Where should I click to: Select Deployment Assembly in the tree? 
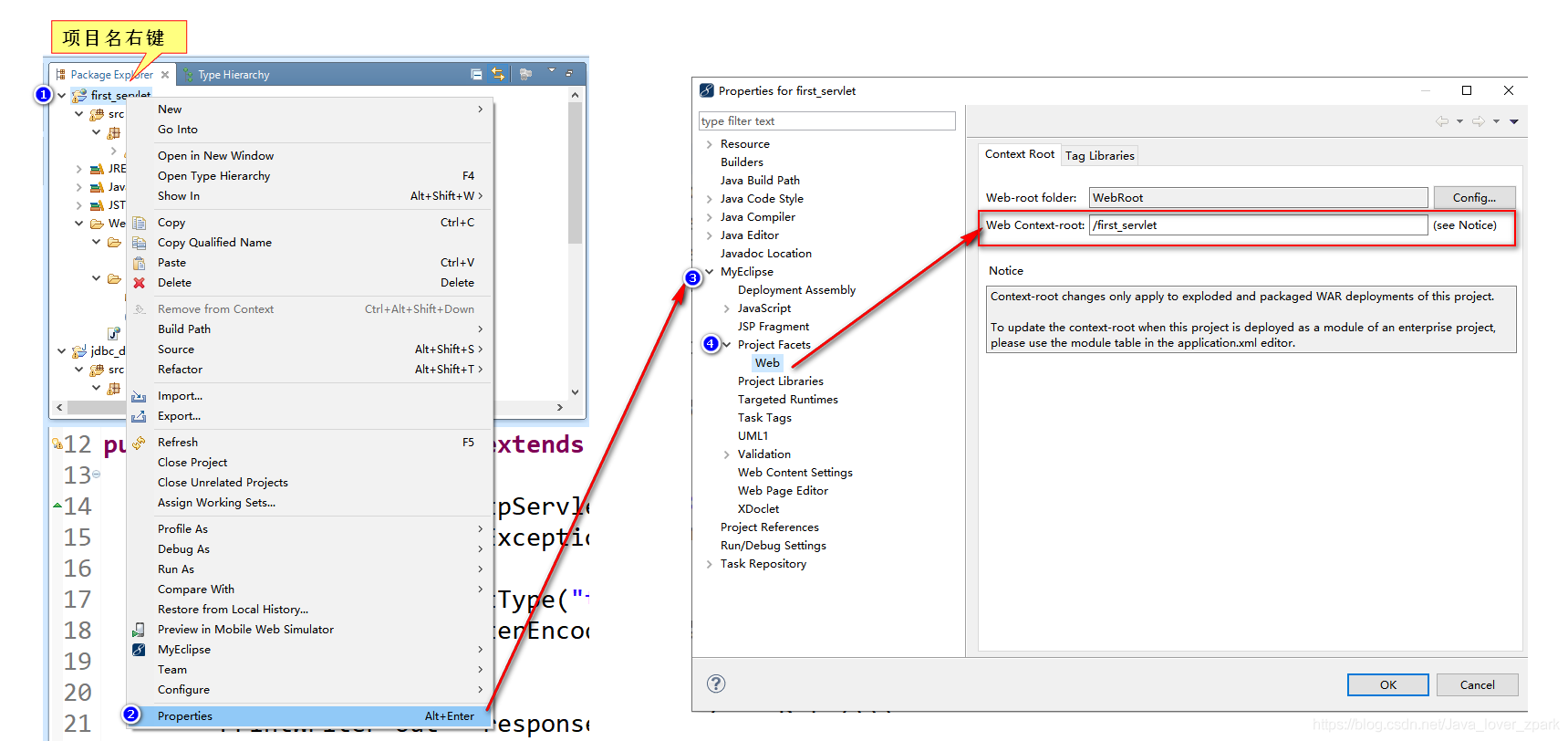[x=796, y=290]
